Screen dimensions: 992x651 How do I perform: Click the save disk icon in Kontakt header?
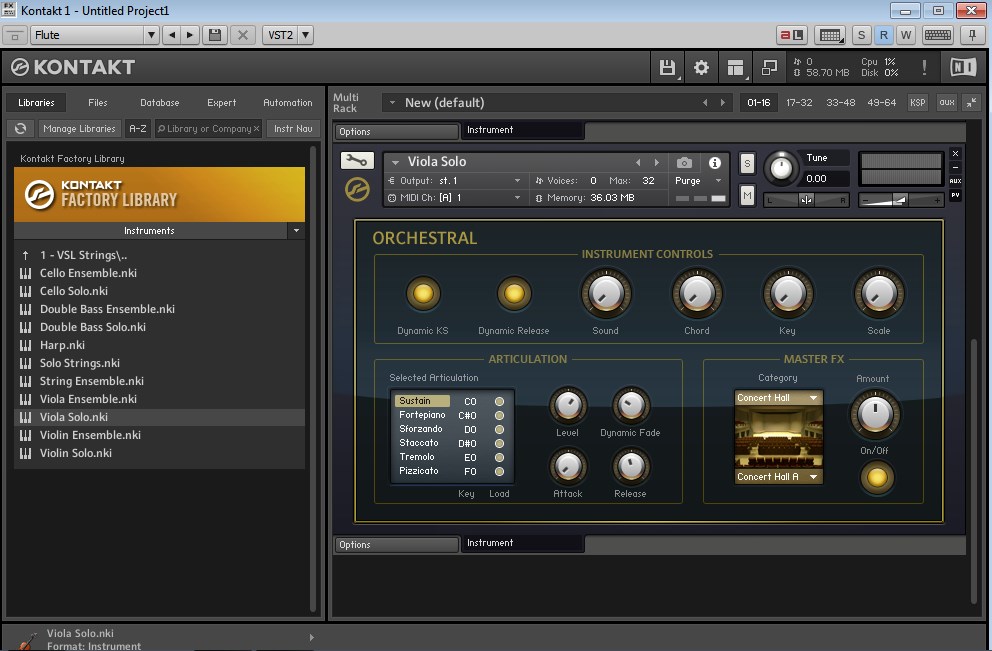667,68
